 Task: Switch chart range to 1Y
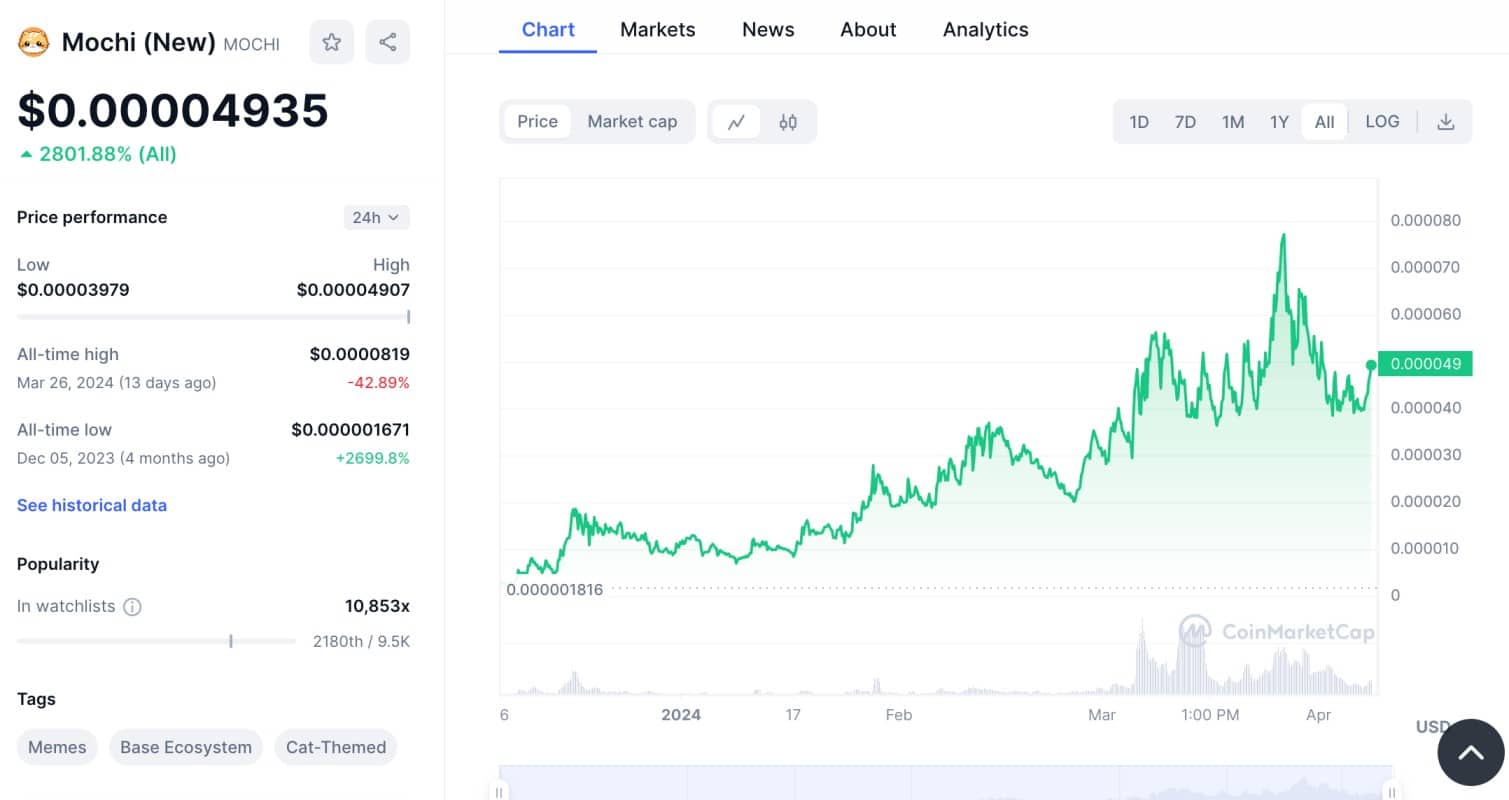[1279, 122]
